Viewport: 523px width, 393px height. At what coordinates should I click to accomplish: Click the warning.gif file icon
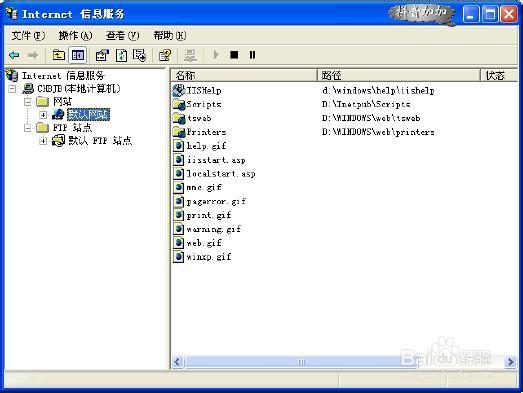pyautogui.click(x=179, y=229)
